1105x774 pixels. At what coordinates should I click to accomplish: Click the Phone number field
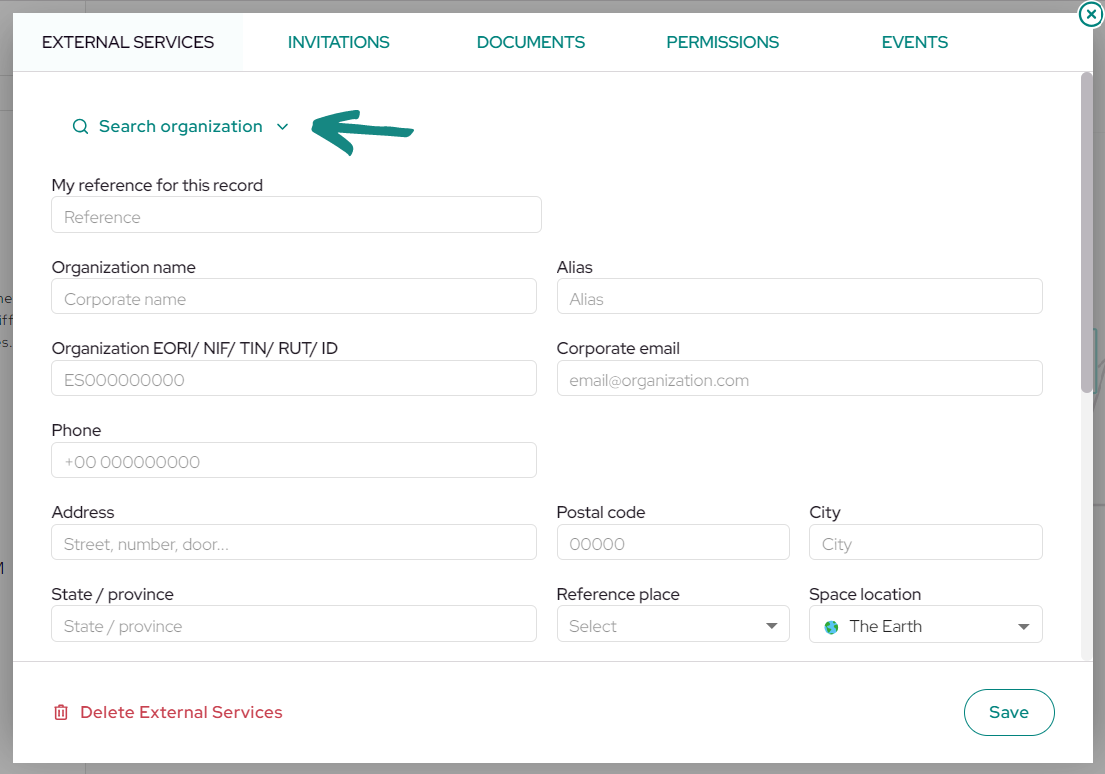pyautogui.click(x=294, y=460)
